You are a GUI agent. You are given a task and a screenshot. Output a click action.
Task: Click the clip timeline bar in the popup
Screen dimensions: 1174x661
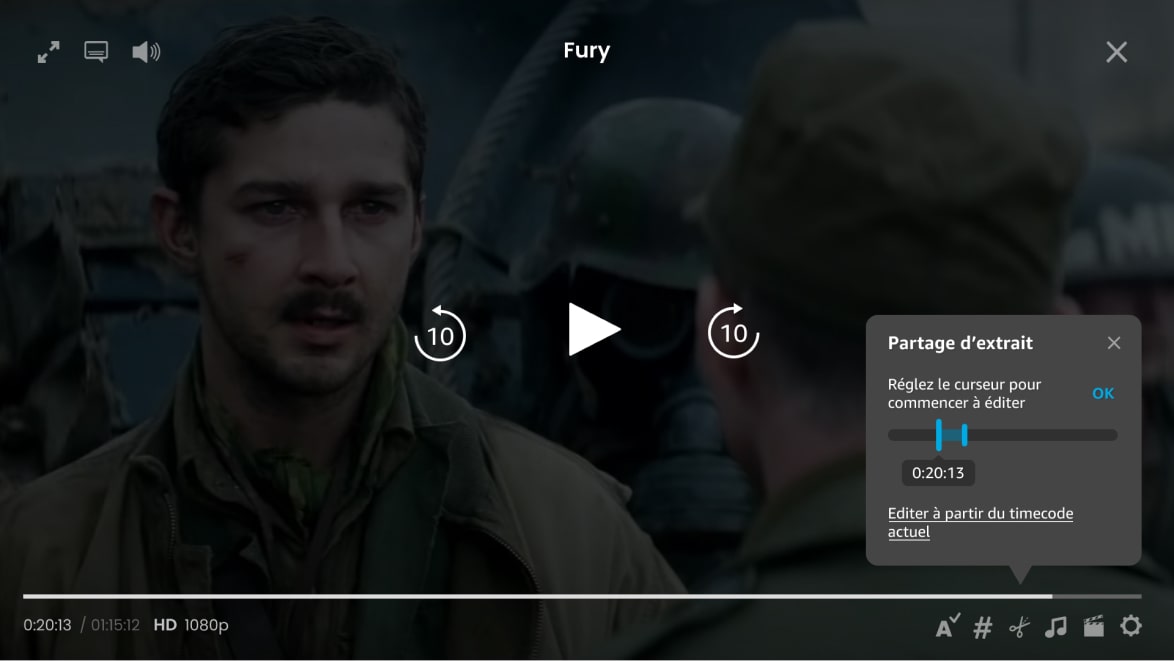tap(1003, 435)
